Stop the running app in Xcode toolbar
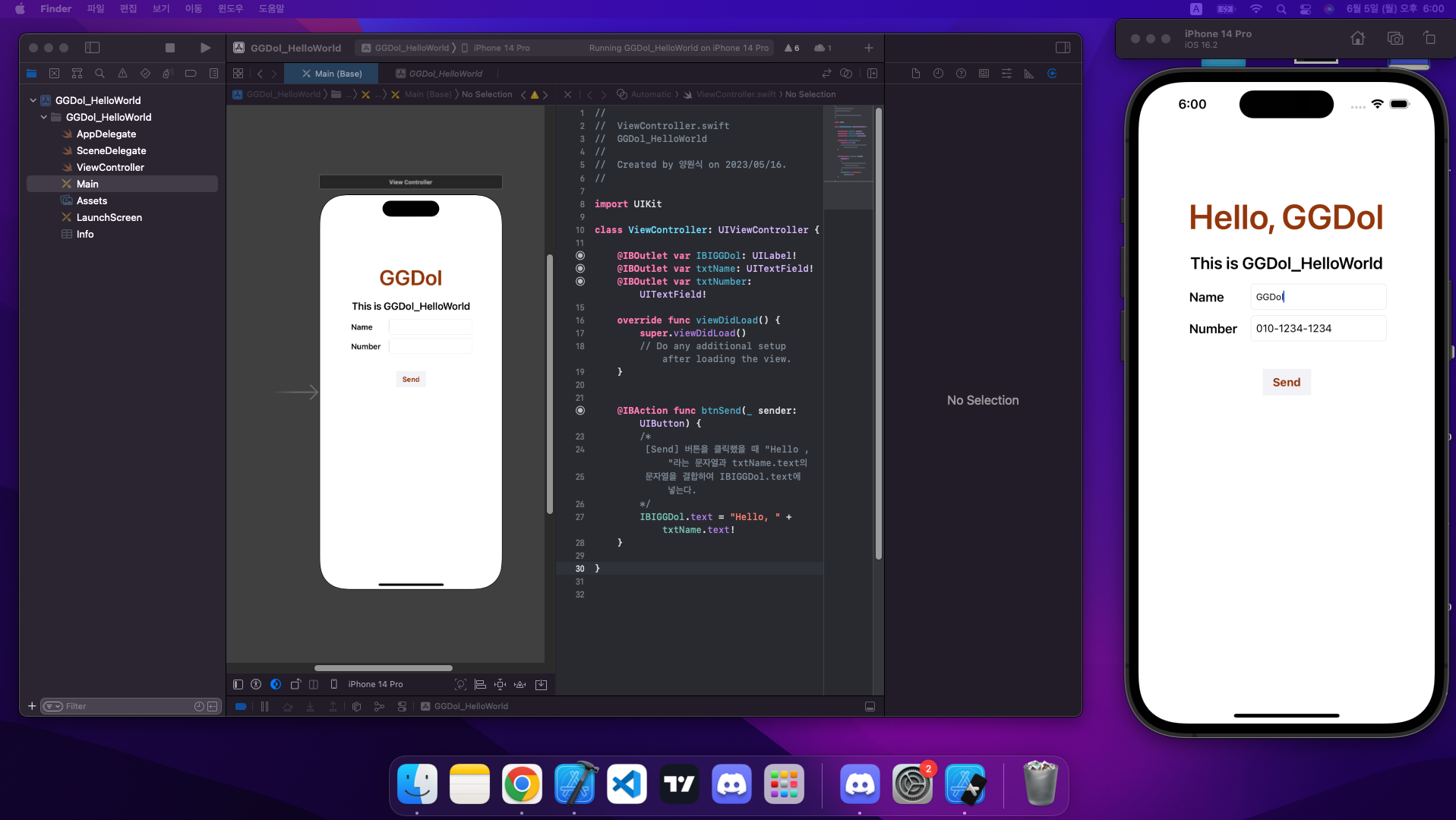1456x820 pixels. click(x=170, y=48)
